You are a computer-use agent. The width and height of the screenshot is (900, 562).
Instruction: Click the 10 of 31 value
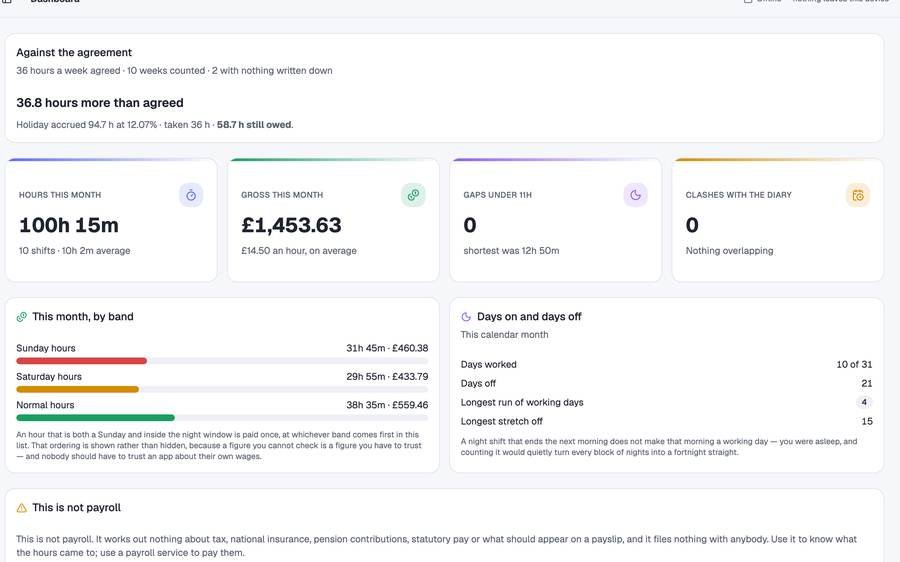854,365
